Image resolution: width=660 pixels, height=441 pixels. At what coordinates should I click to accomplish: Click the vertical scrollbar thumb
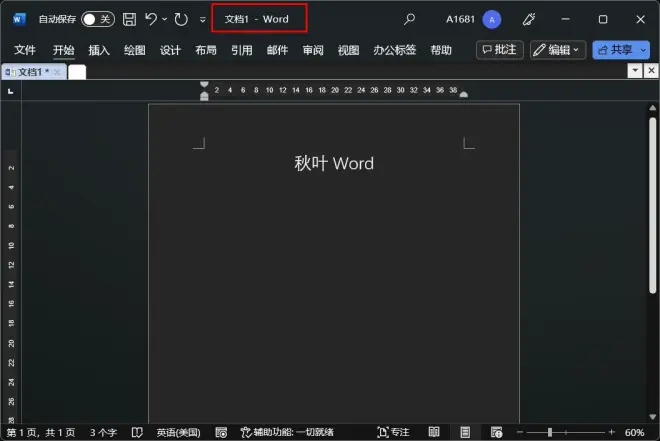(653, 205)
